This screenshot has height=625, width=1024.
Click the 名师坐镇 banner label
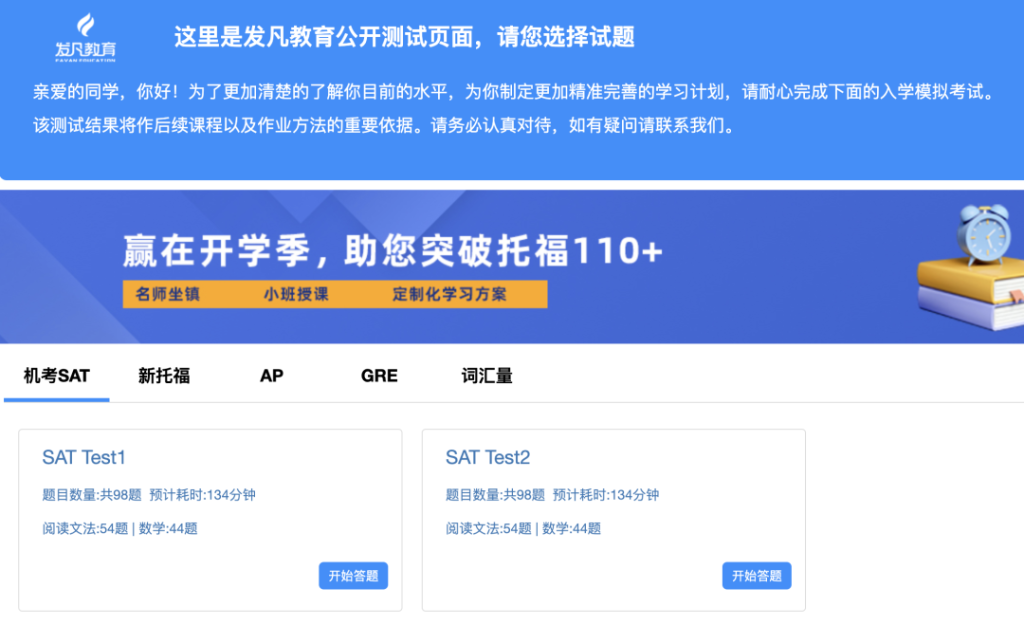click(x=168, y=295)
